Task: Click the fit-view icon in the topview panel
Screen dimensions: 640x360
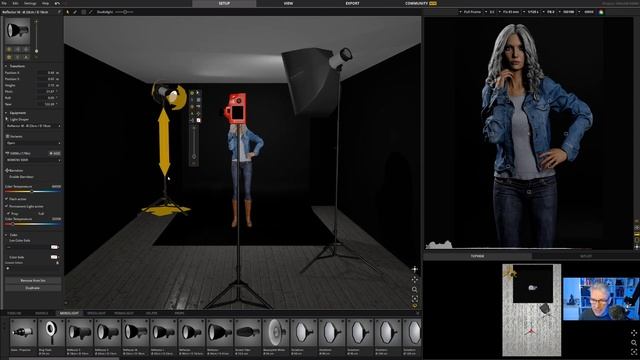Action: point(634,351)
